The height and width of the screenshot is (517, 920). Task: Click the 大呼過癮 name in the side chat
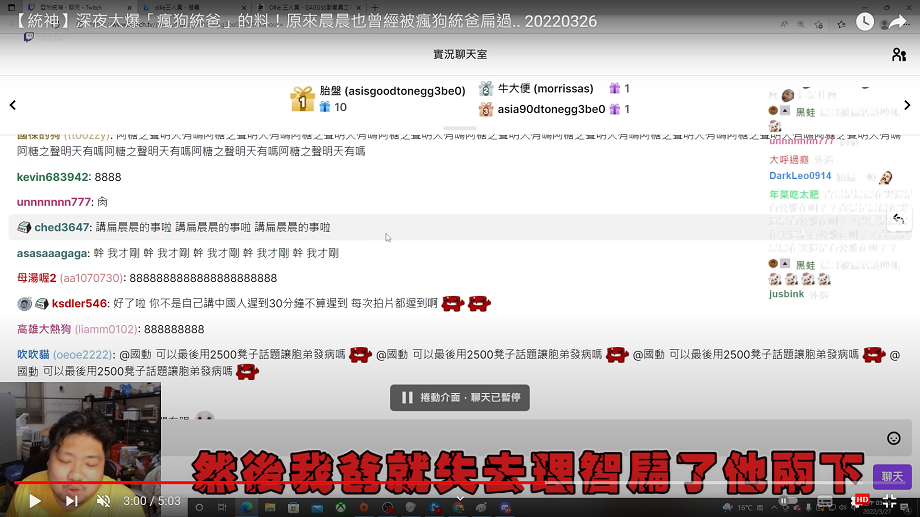click(789, 160)
